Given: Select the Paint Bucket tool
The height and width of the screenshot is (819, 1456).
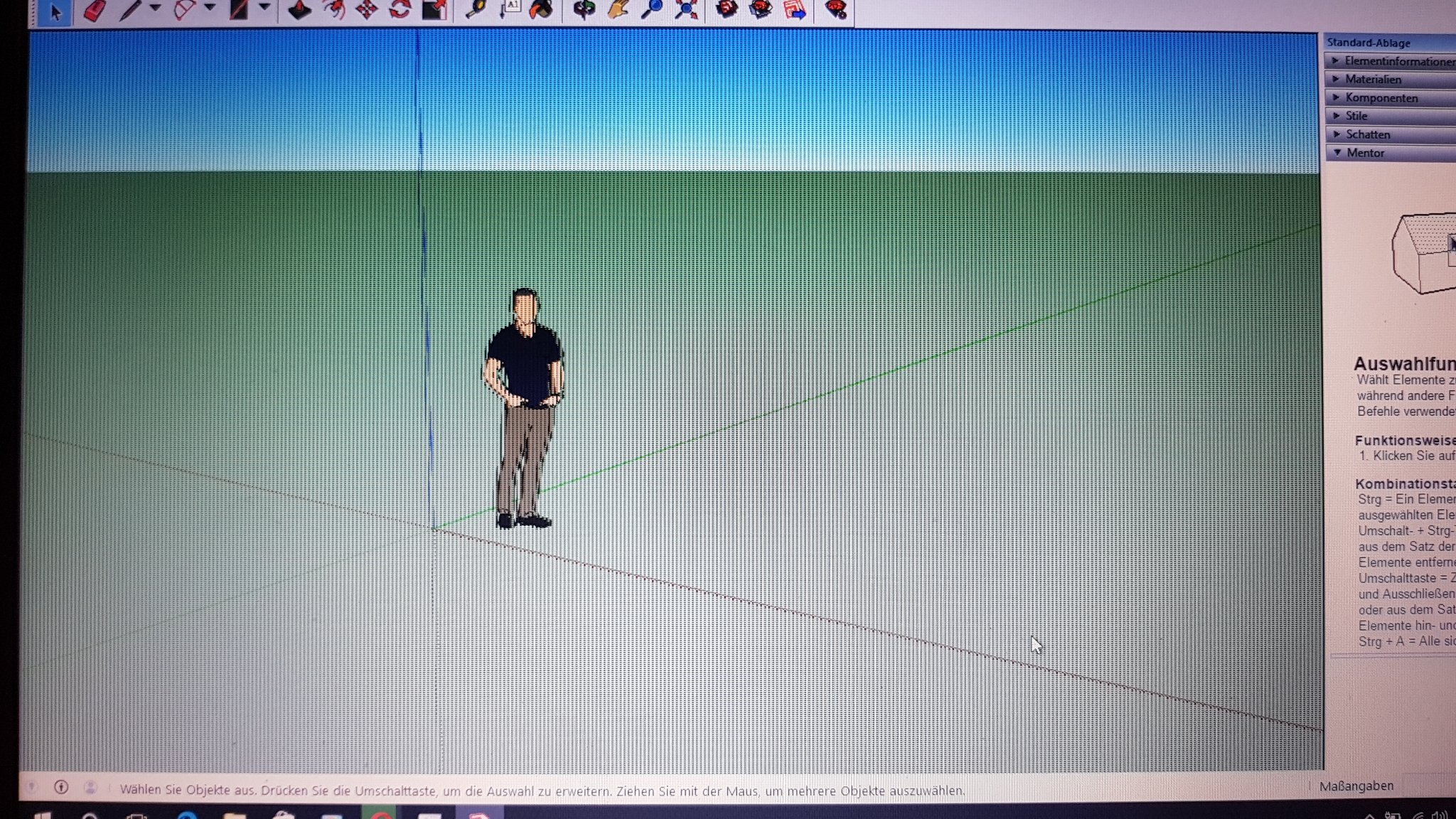Looking at the screenshot, I should 542,10.
